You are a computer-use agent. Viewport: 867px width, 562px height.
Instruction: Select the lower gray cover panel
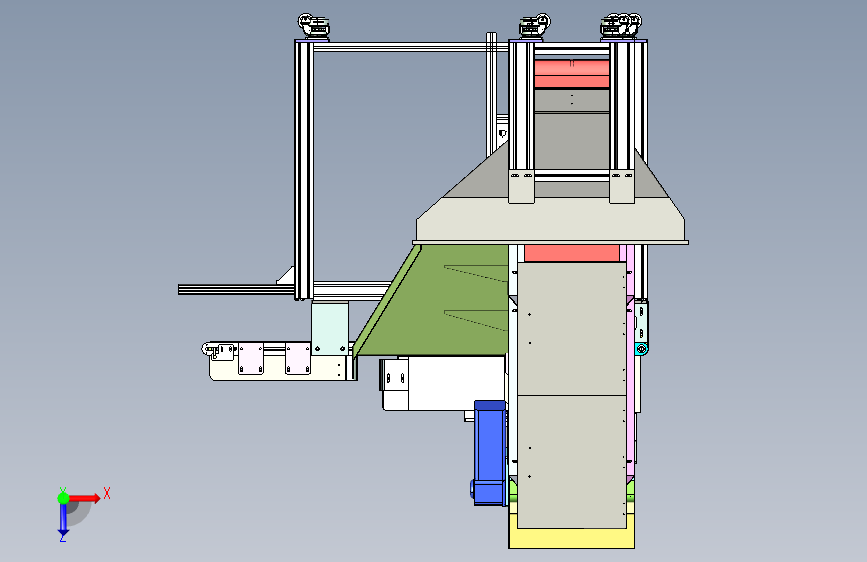coord(572,462)
